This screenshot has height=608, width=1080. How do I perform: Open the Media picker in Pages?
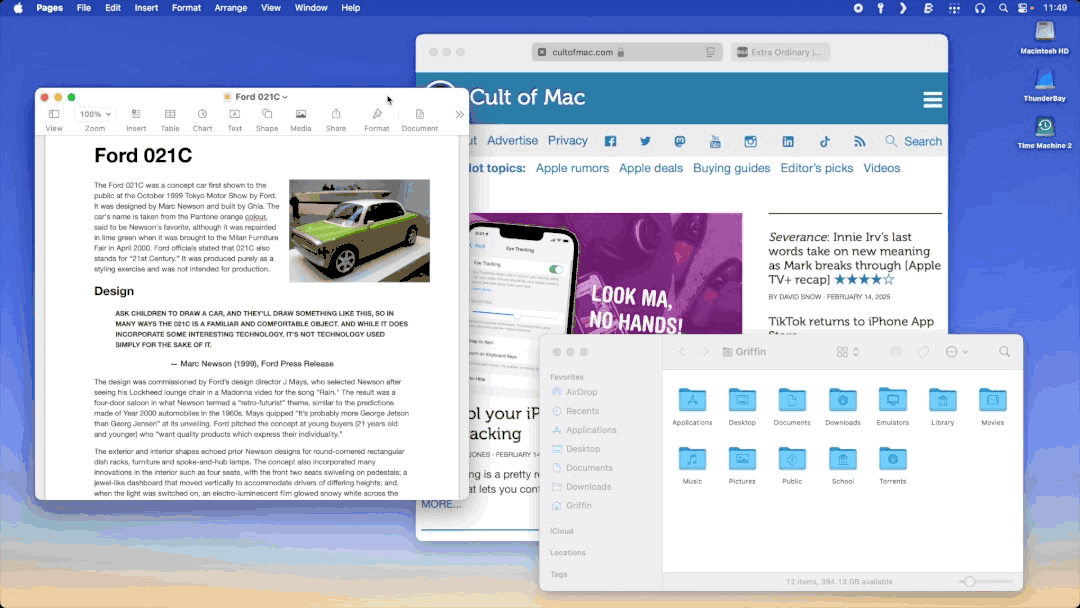[x=300, y=114]
